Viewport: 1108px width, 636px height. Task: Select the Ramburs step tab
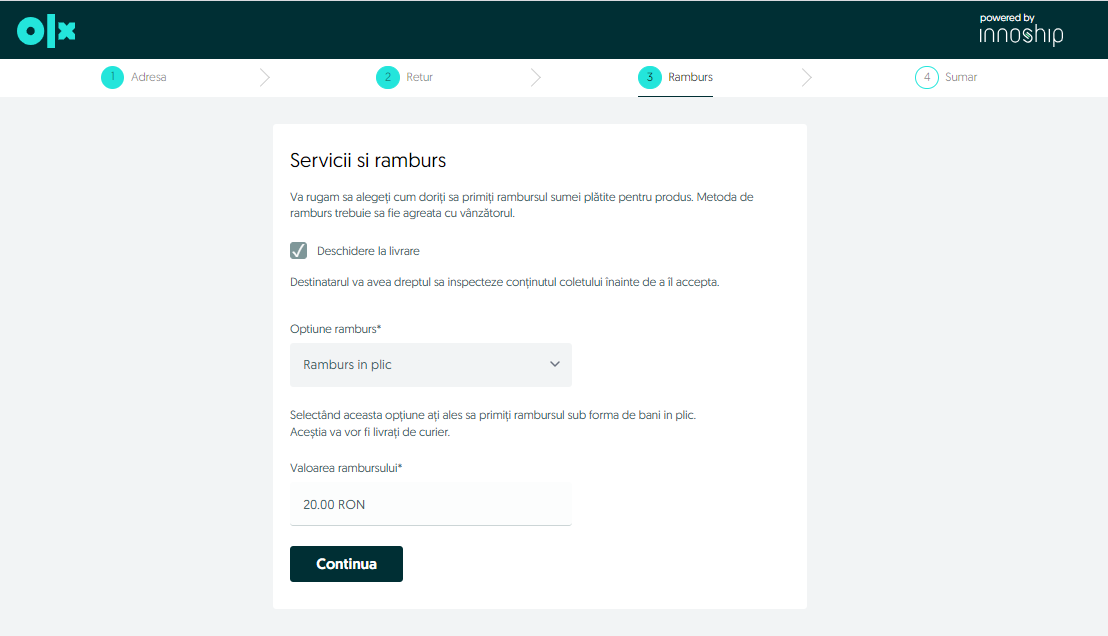[x=690, y=77]
